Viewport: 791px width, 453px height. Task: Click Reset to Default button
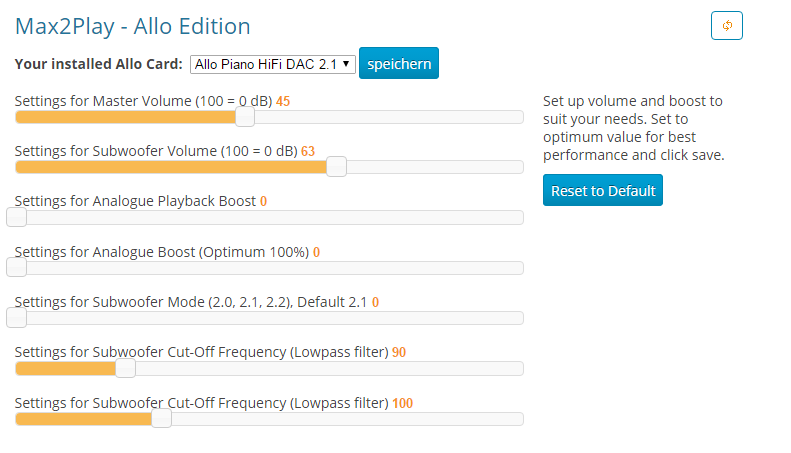(x=602, y=190)
